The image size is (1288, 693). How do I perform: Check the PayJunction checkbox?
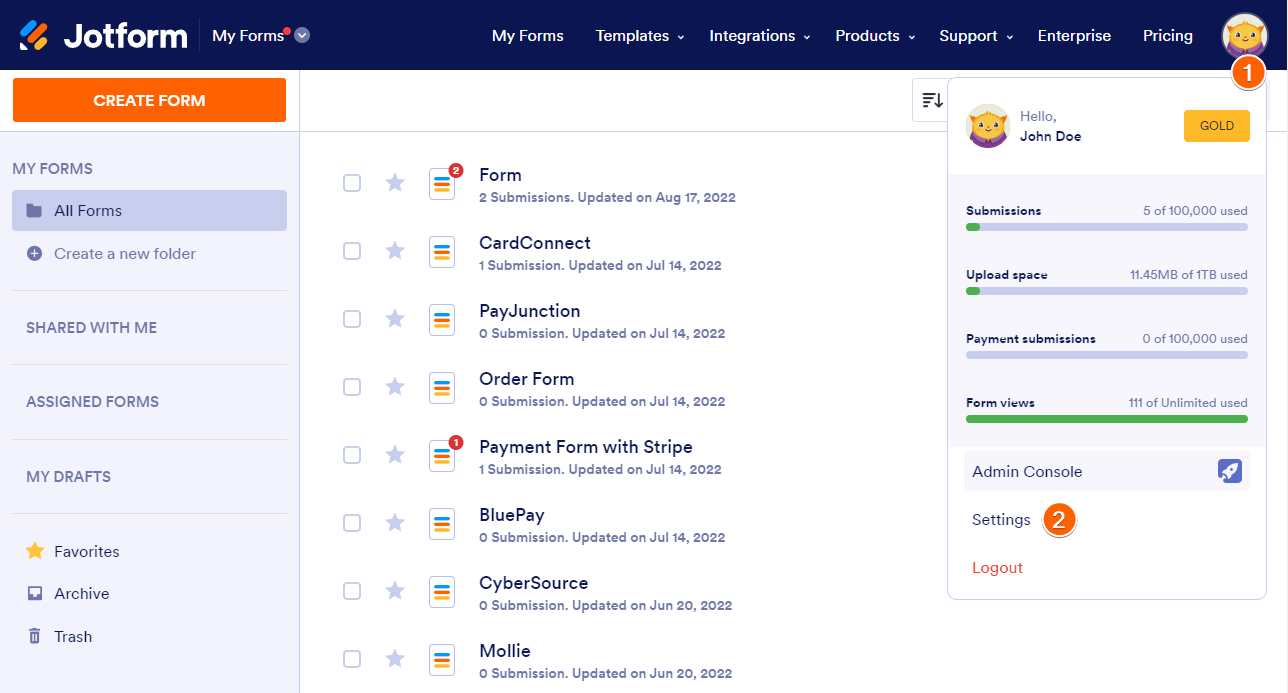point(352,319)
